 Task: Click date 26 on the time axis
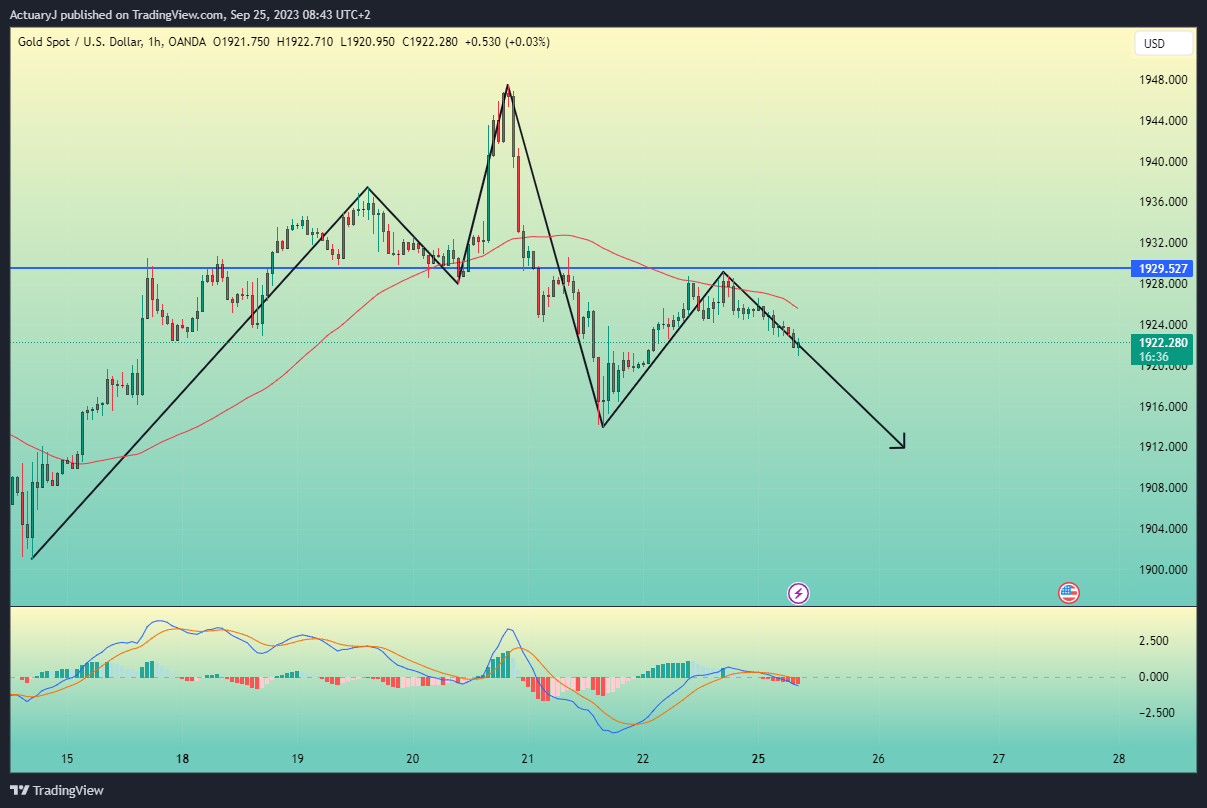click(x=879, y=759)
